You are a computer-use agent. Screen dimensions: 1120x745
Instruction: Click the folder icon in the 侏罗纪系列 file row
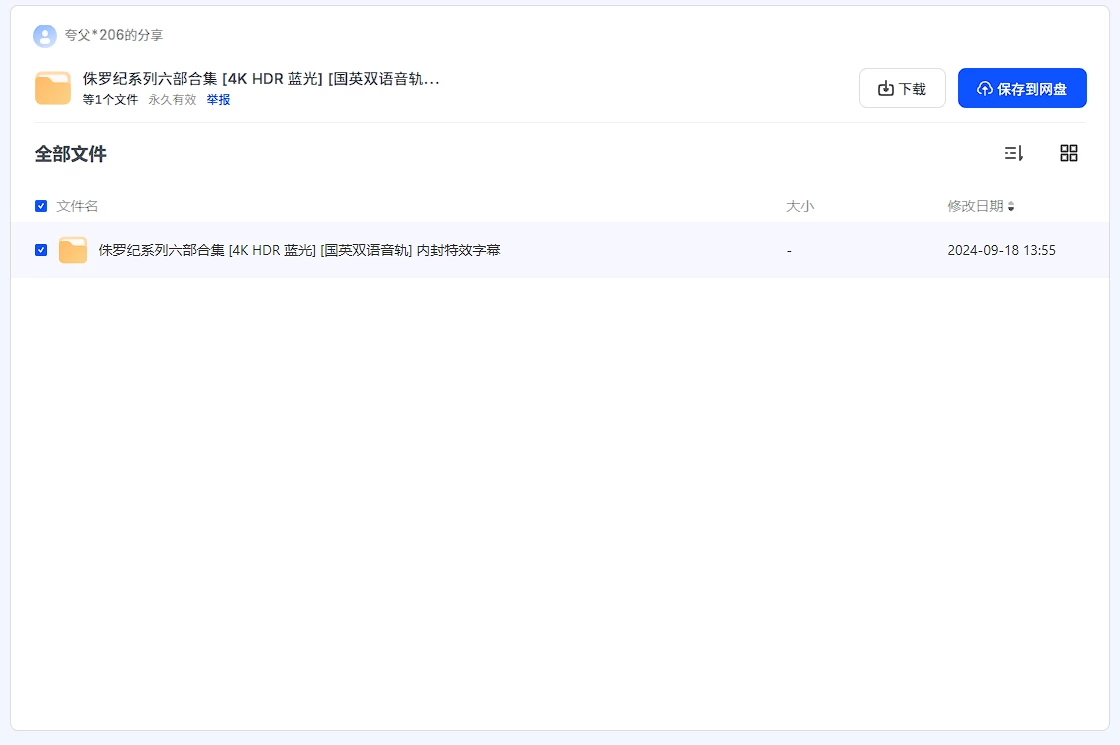73,250
